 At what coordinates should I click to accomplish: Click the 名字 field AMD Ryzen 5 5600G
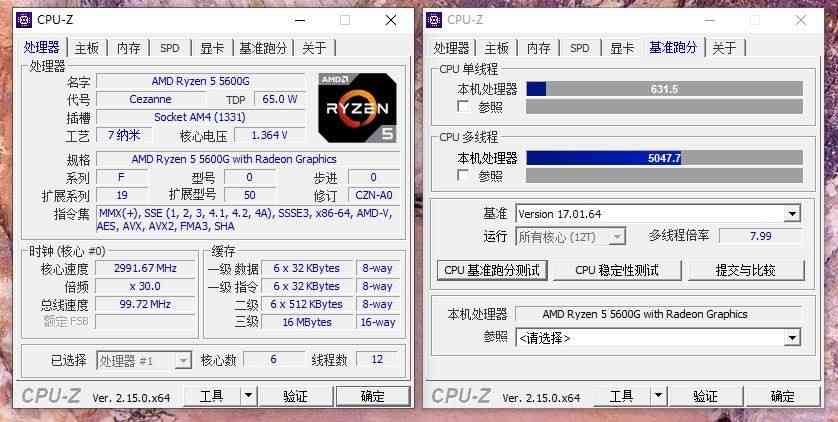tap(200, 81)
